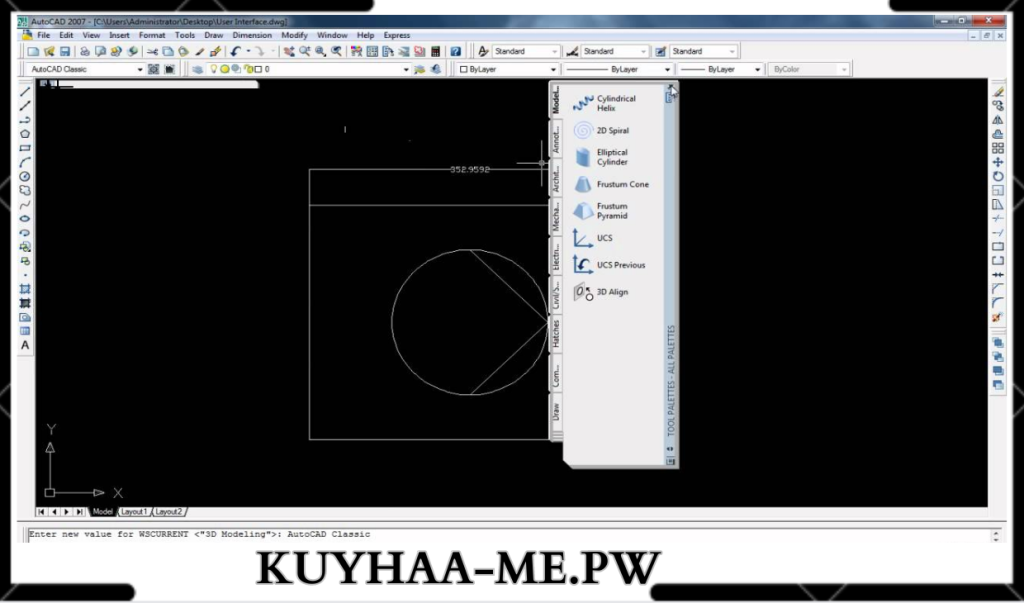Select the Explode tool

[998, 318]
